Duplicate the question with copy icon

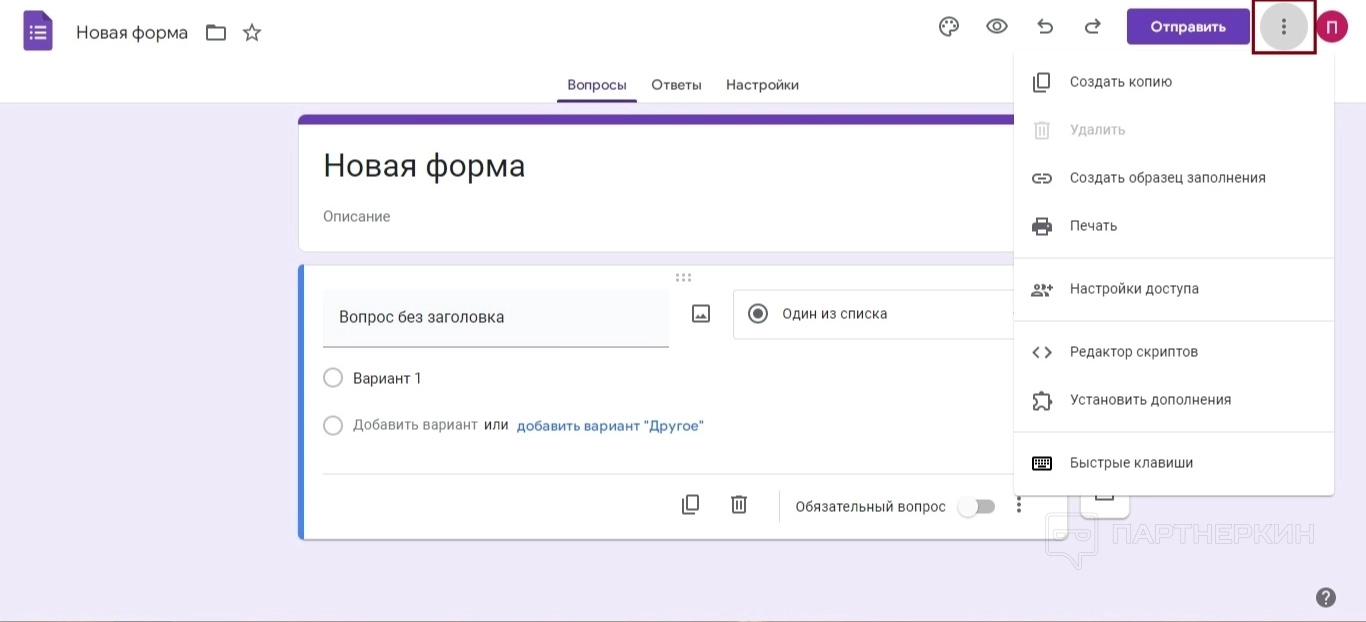[x=690, y=505]
